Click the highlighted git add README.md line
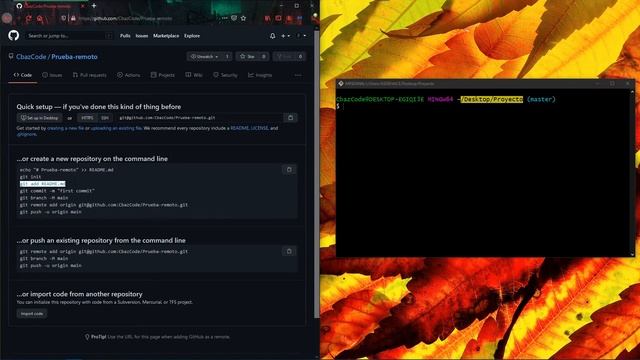The image size is (640, 360). pyautogui.click(x=42, y=184)
